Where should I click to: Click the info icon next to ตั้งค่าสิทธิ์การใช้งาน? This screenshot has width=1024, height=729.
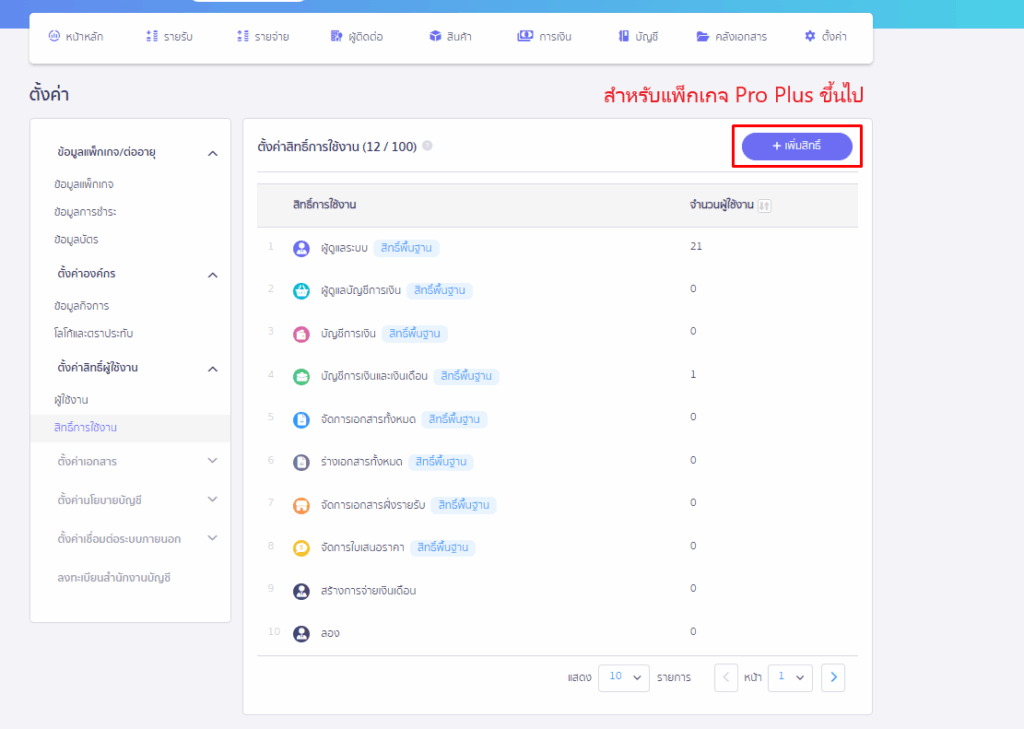click(x=427, y=146)
